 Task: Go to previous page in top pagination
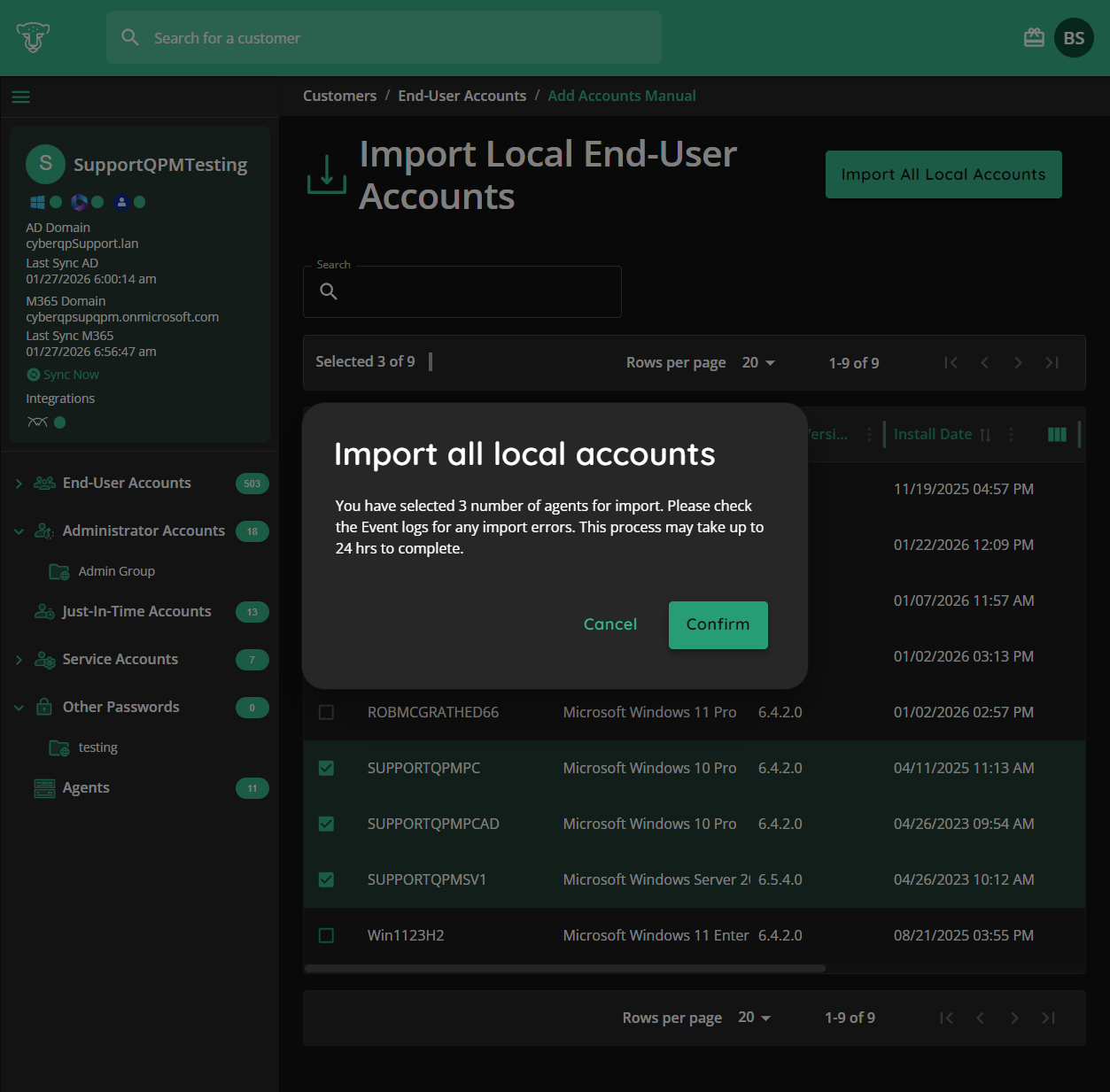point(984,362)
